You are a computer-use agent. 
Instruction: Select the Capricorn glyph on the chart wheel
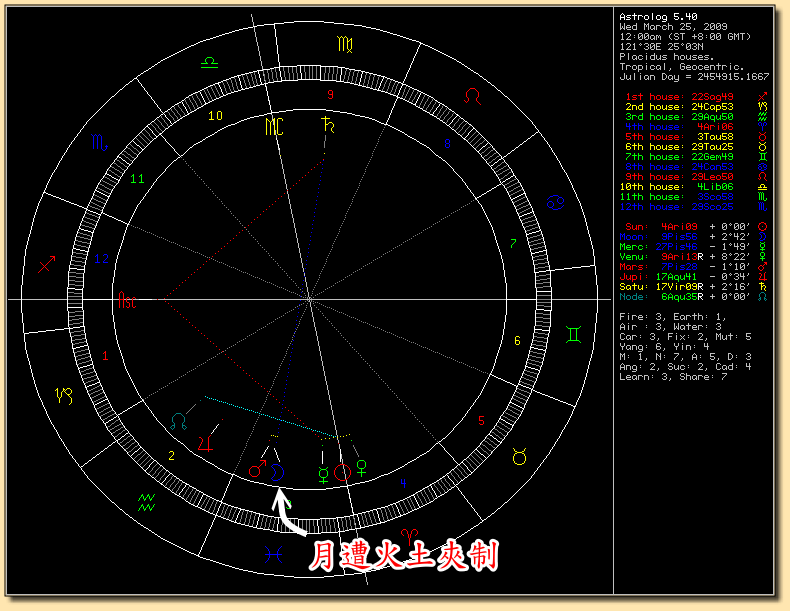(x=64, y=395)
